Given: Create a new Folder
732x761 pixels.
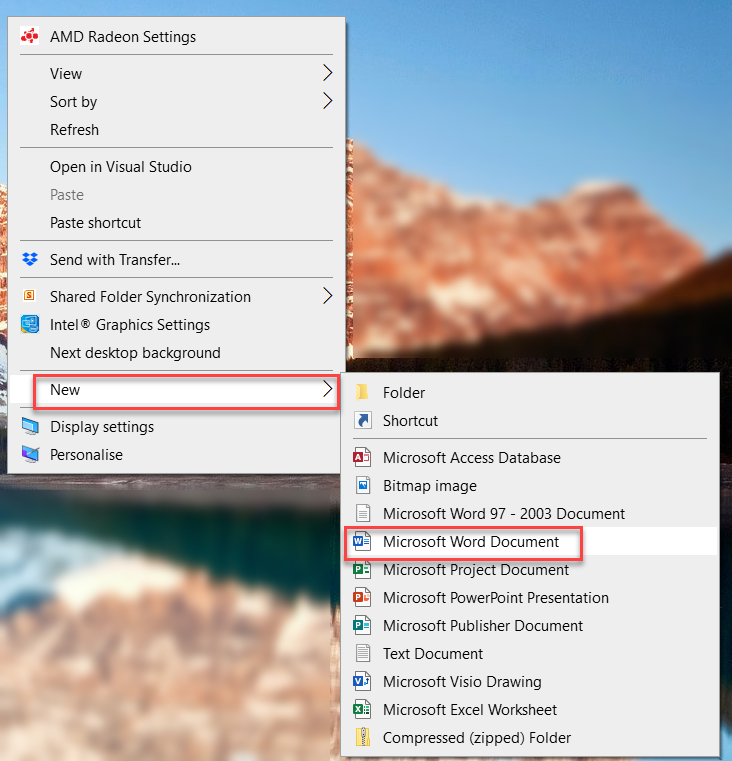Looking at the screenshot, I should click(x=530, y=392).
